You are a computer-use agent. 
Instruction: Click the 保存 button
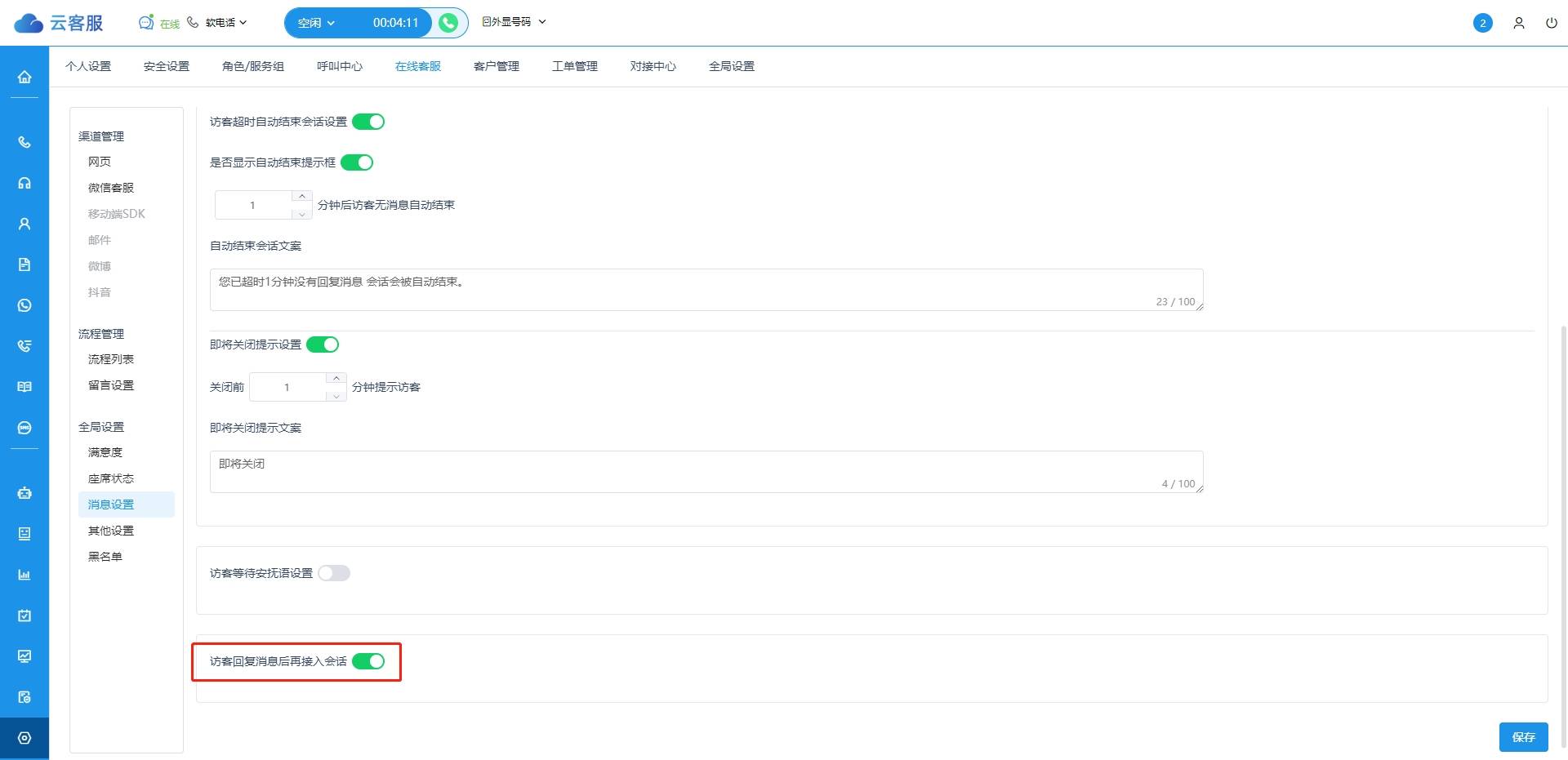tap(1524, 737)
